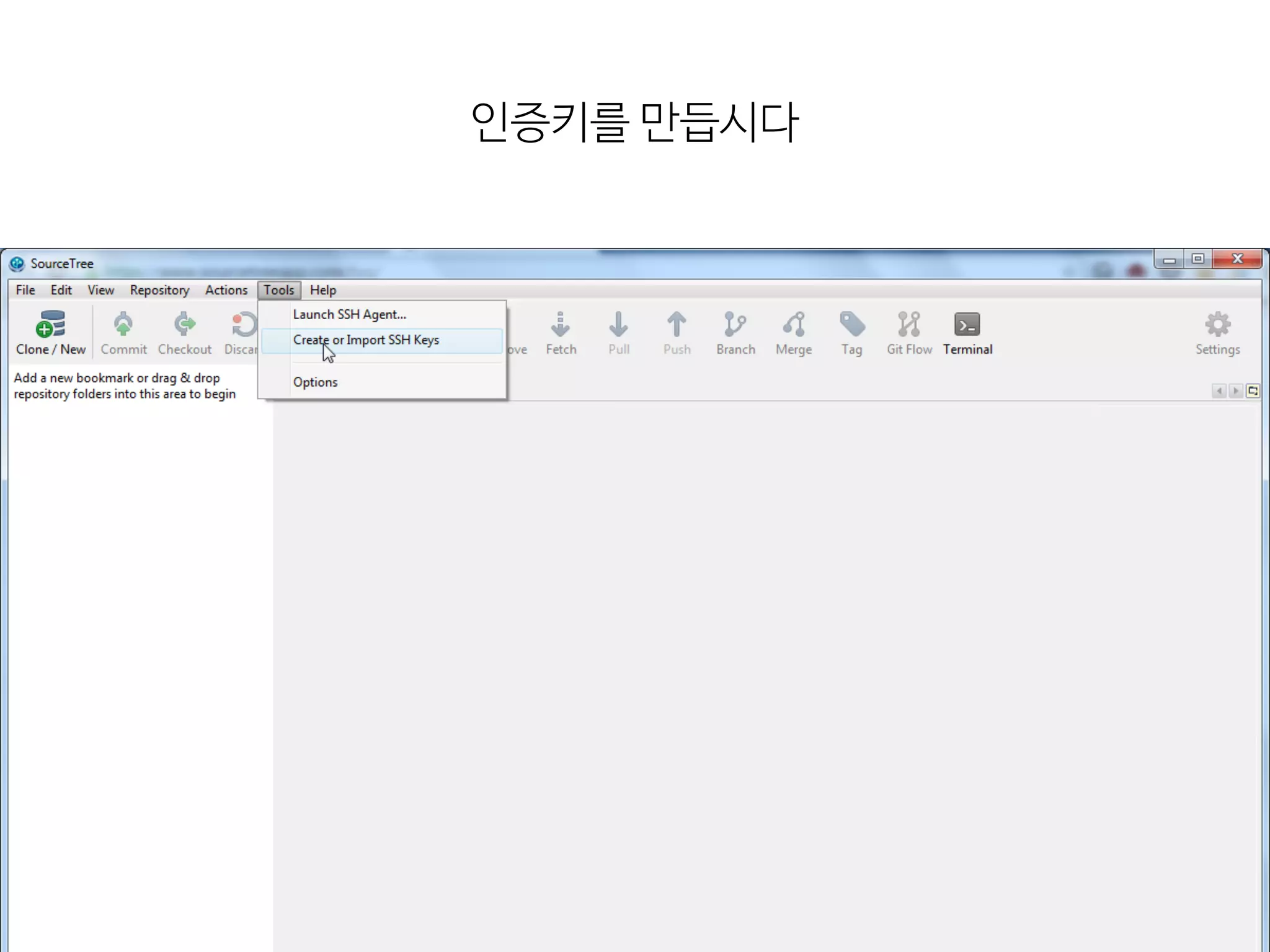Open the View menu
The width and height of the screenshot is (1270, 952).
pyautogui.click(x=100, y=290)
